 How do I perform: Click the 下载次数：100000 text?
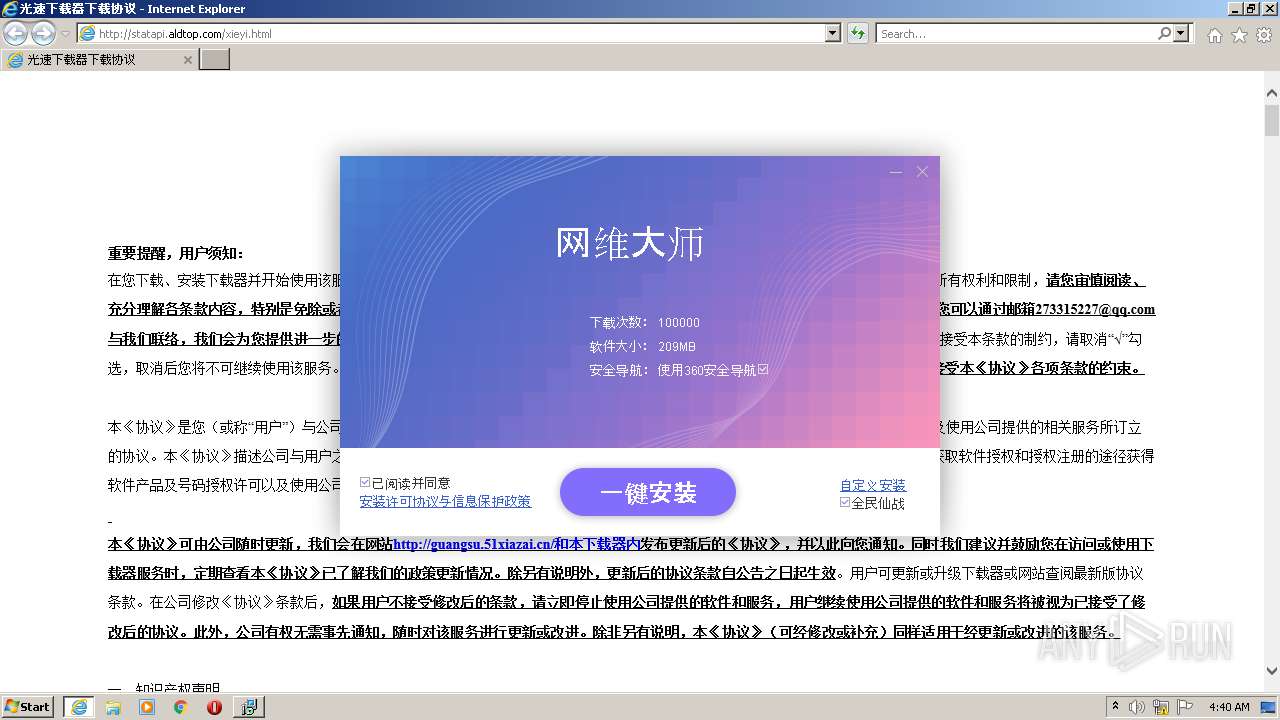(645, 323)
